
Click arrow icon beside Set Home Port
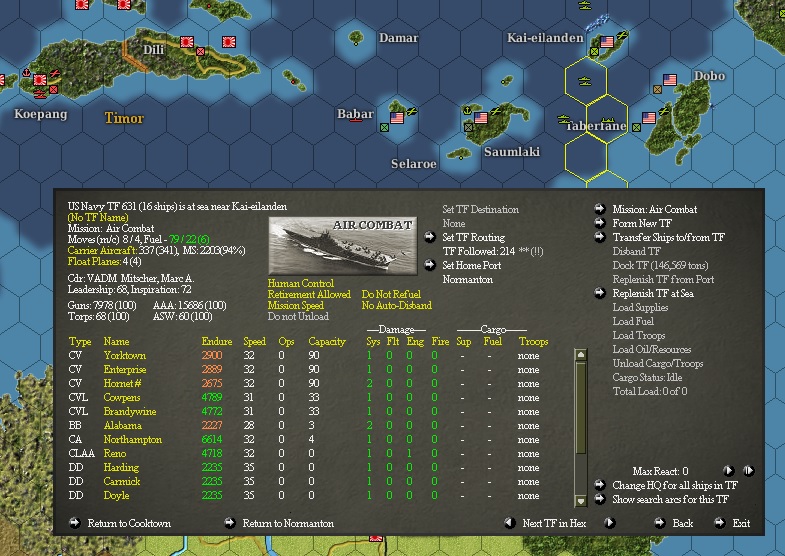coord(430,265)
